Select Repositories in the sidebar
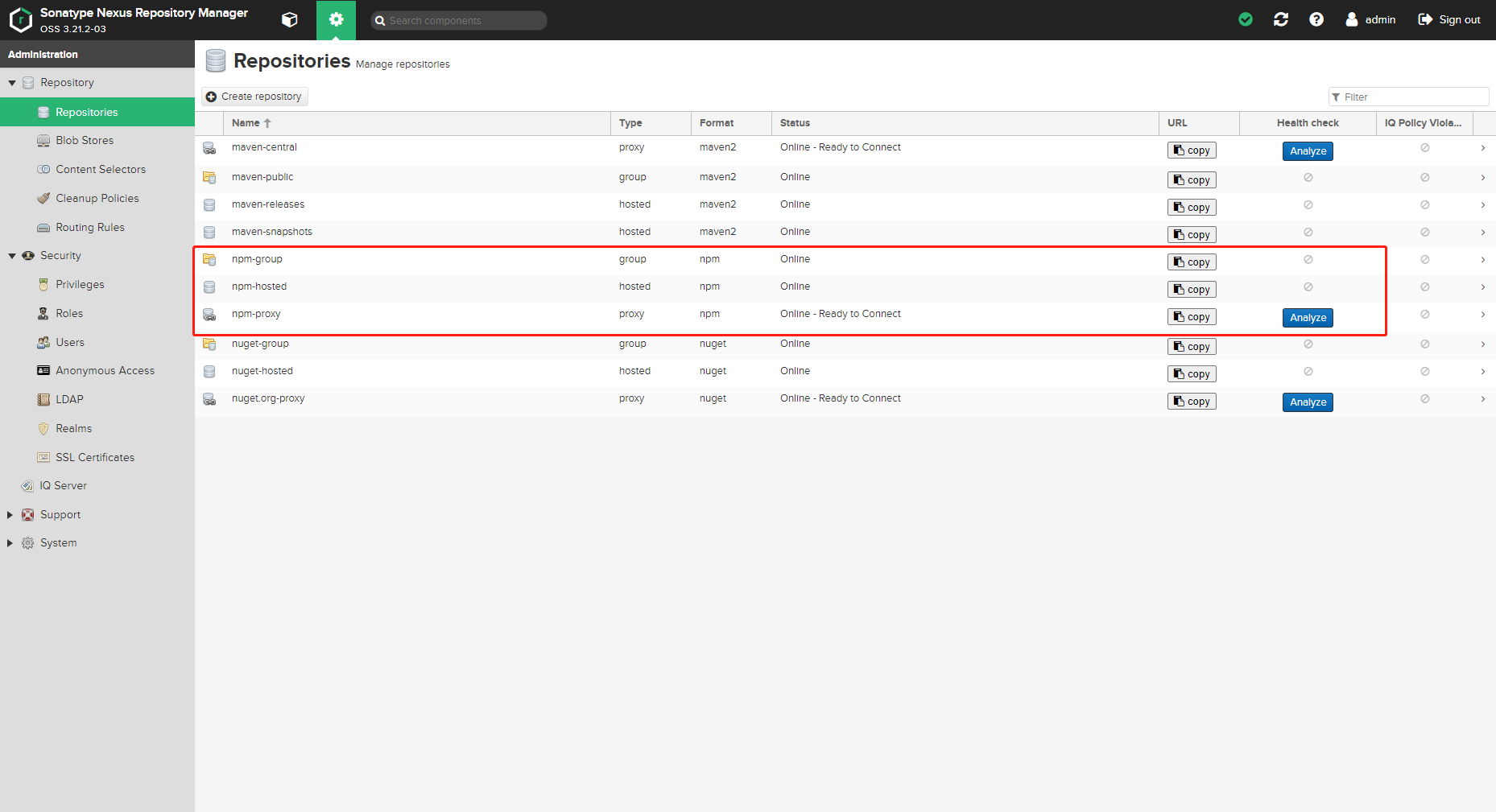Screen dimensions: 1496x812 [97, 112]
